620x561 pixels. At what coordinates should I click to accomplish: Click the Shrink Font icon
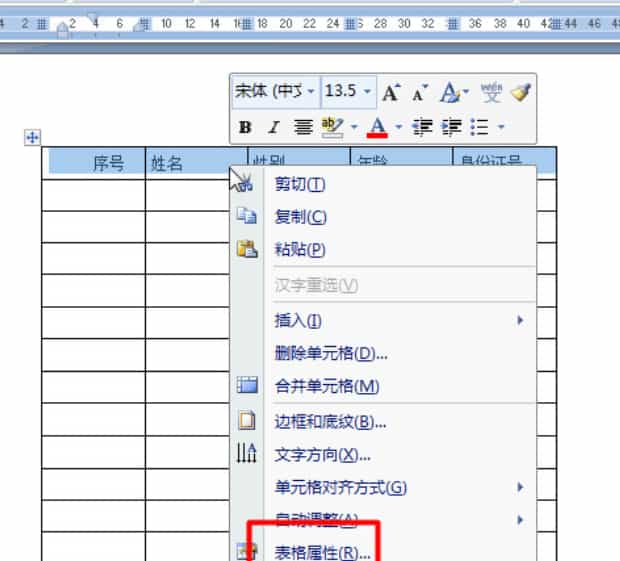(x=419, y=92)
